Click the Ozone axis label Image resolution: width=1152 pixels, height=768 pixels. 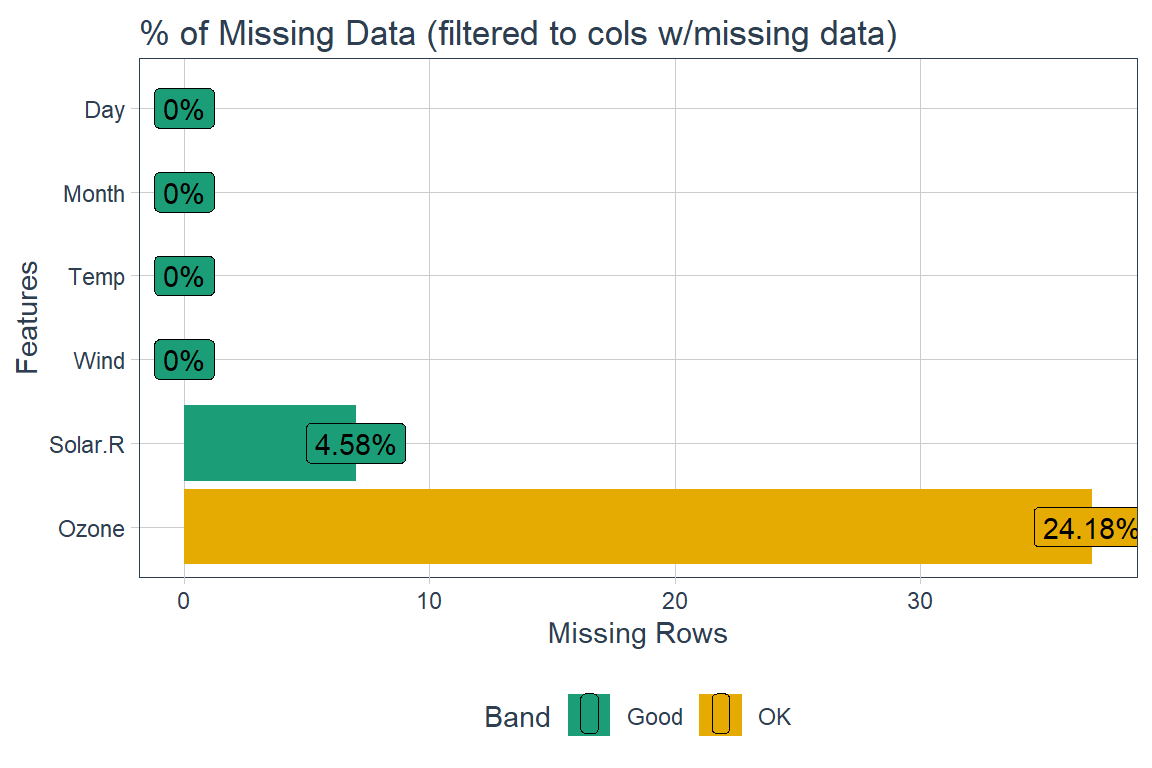pos(92,528)
